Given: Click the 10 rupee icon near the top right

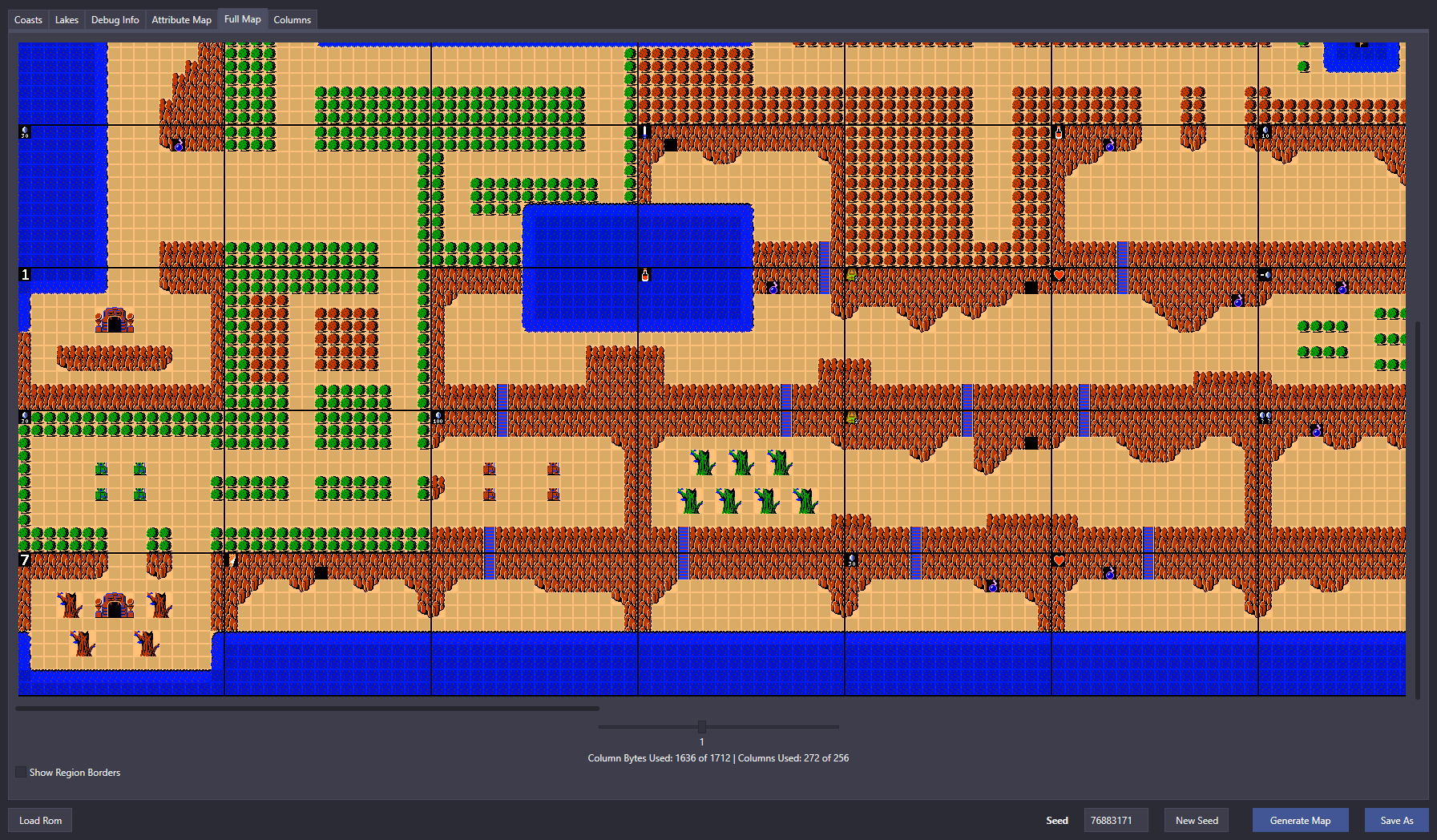Looking at the screenshot, I should pos(1265,132).
